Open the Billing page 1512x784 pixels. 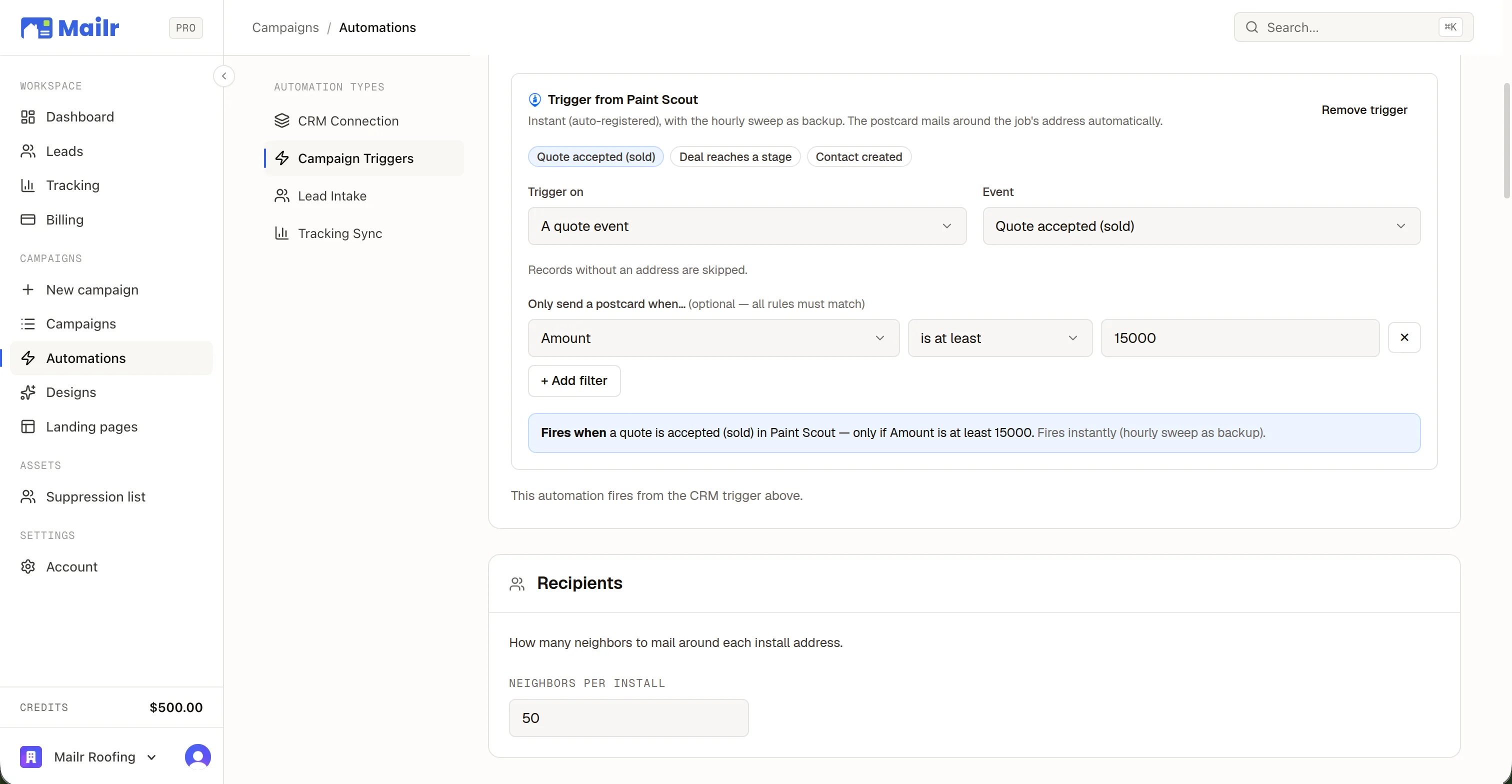(x=111, y=219)
